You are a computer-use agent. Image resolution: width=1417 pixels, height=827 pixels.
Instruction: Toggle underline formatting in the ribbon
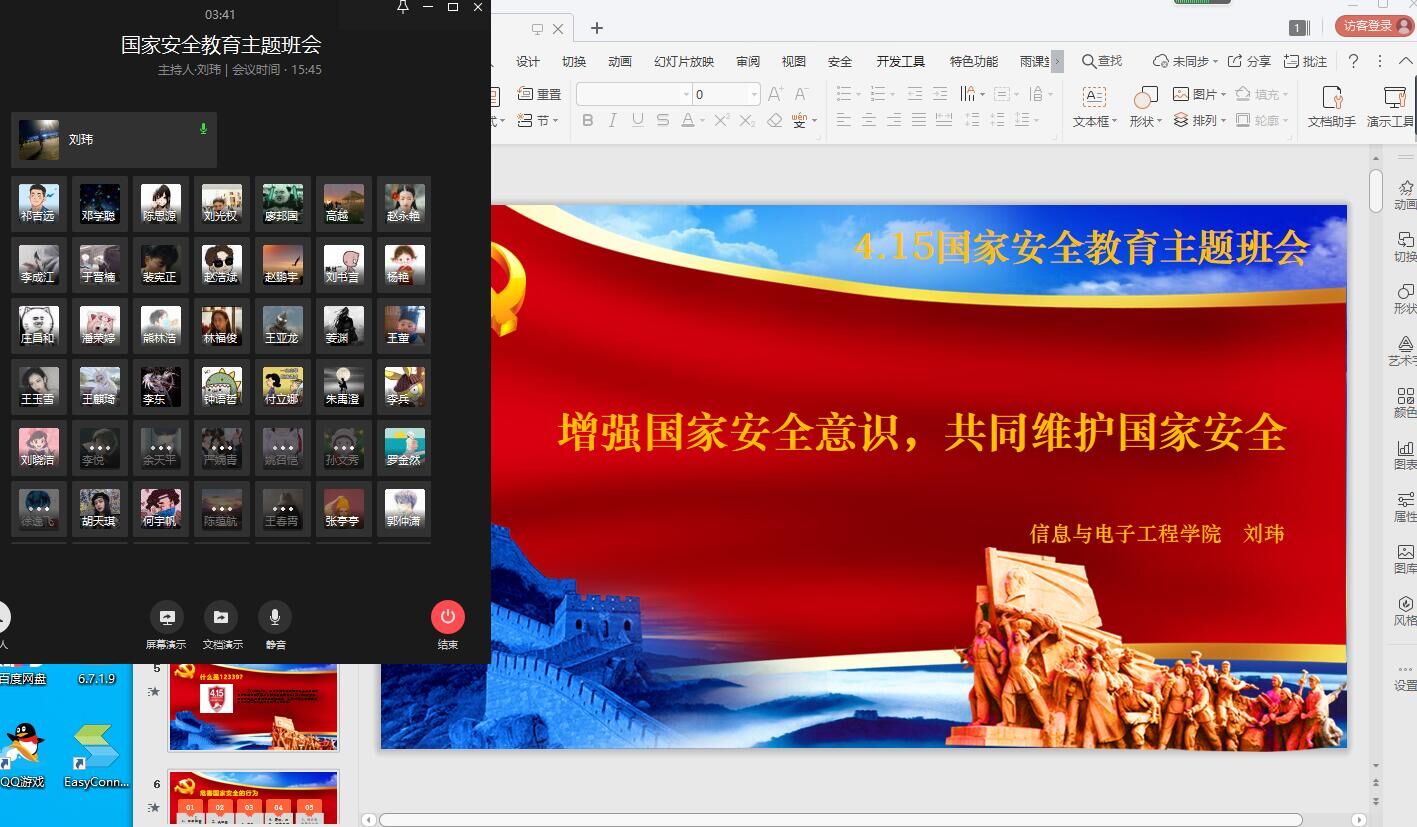tap(637, 120)
